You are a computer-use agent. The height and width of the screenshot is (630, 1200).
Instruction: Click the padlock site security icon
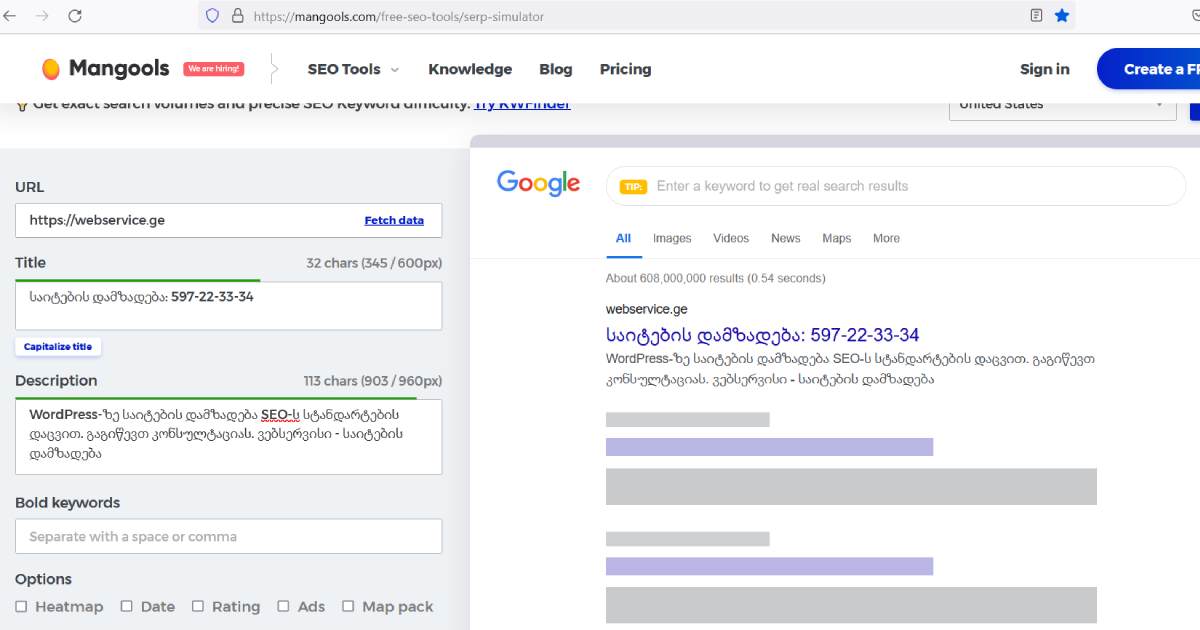click(237, 16)
